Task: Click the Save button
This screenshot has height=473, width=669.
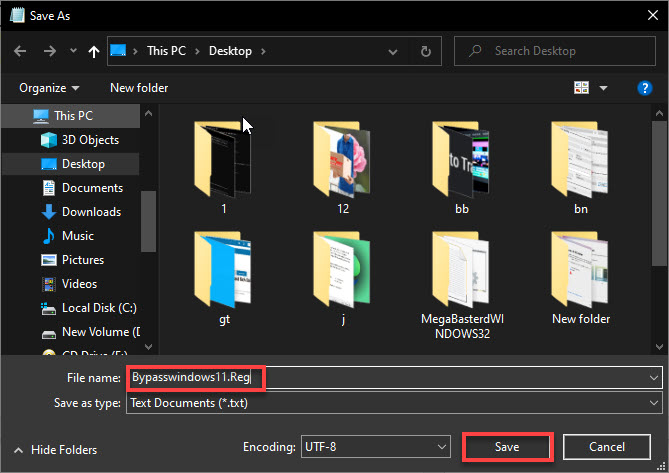Action: [x=507, y=447]
